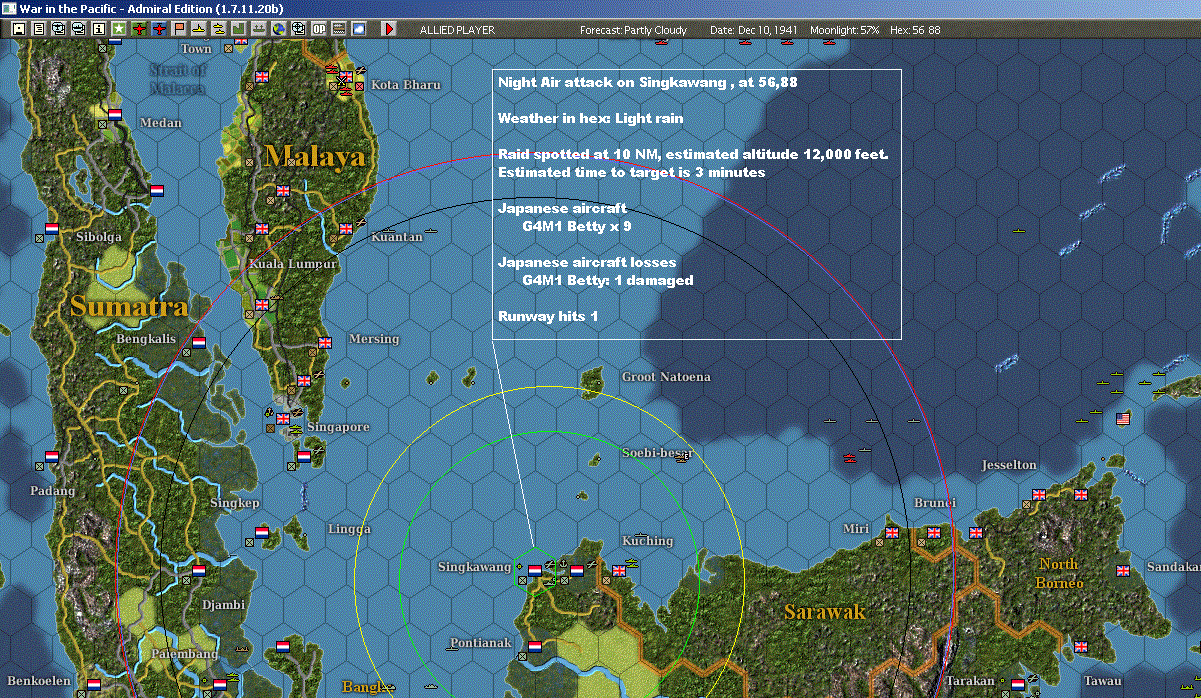Click the Dutch flag above Medan
Screen dimensions: 1201x698
[x=115, y=114]
